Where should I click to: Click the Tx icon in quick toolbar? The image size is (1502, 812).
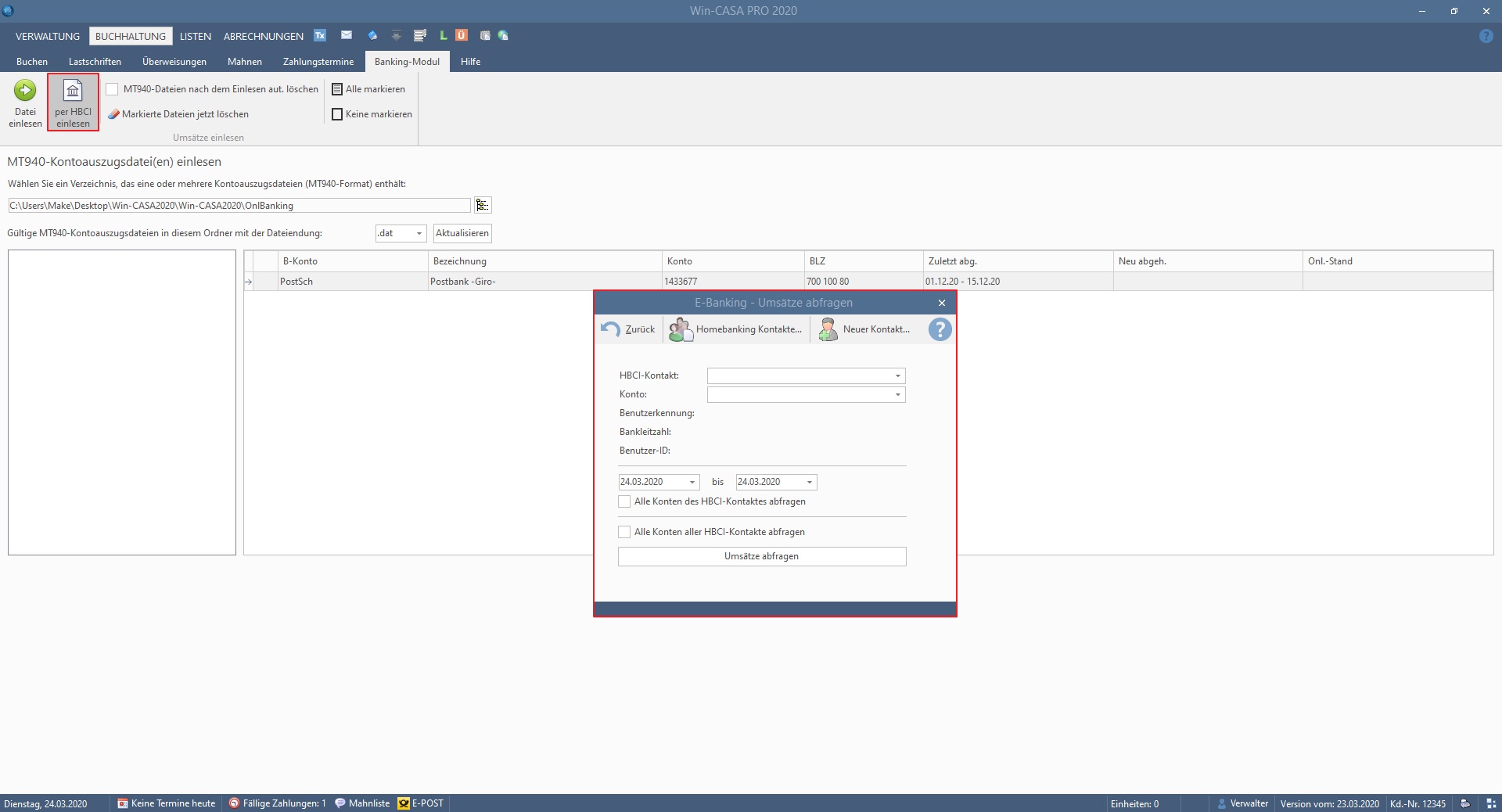coord(320,35)
